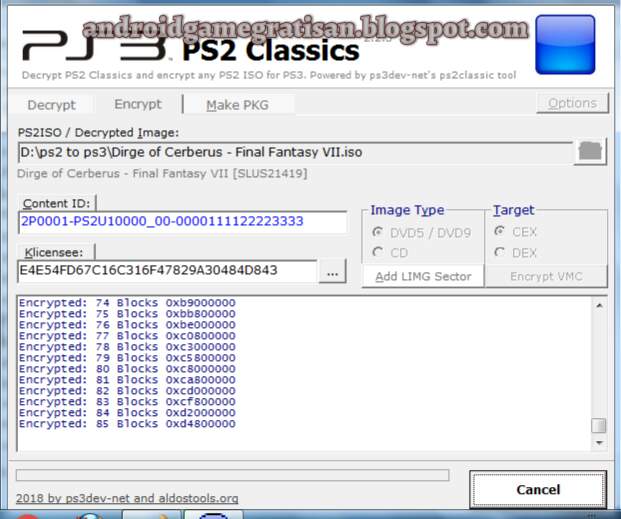Click log line 'Encrypted: 80 Blocks 0xc8000000'
The width and height of the screenshot is (621, 519).
click(x=127, y=369)
